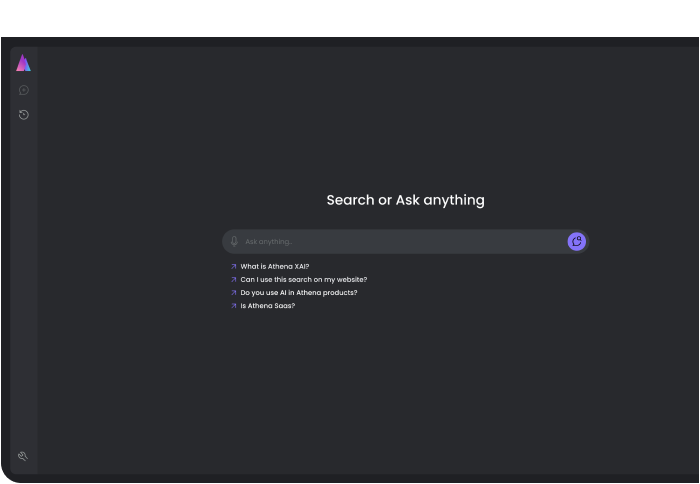Choose 'Do you use AI in Athena products?'
The image size is (700, 484).
pos(299,292)
